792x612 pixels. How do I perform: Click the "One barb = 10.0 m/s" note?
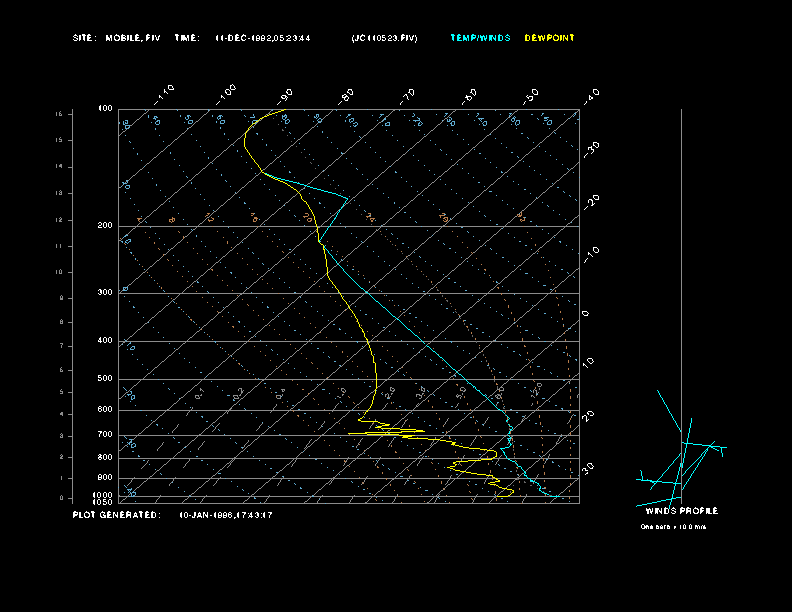pos(673,527)
